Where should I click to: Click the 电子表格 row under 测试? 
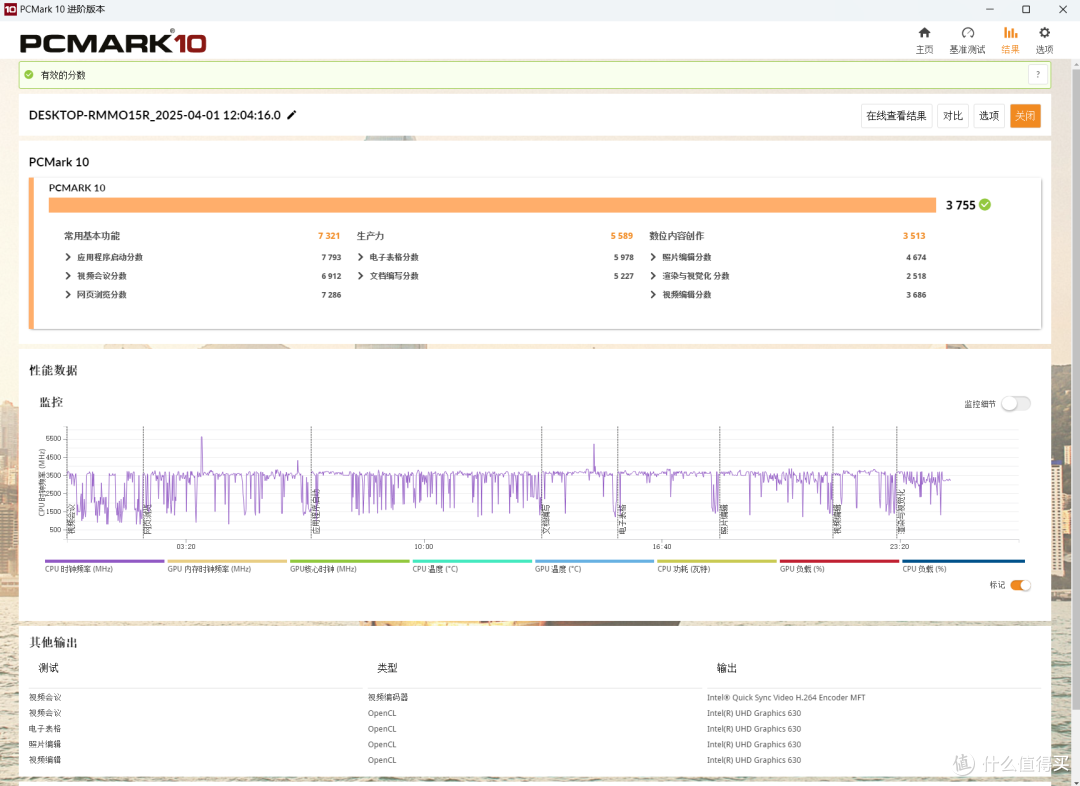[x=45, y=729]
